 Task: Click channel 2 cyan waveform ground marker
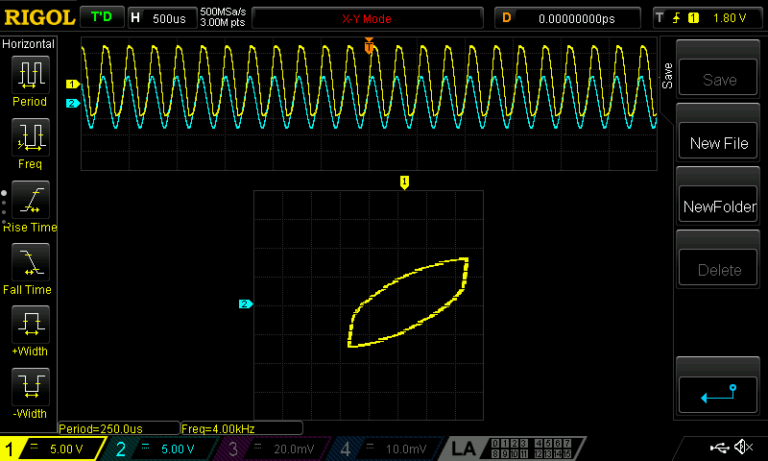pyautogui.click(x=72, y=103)
